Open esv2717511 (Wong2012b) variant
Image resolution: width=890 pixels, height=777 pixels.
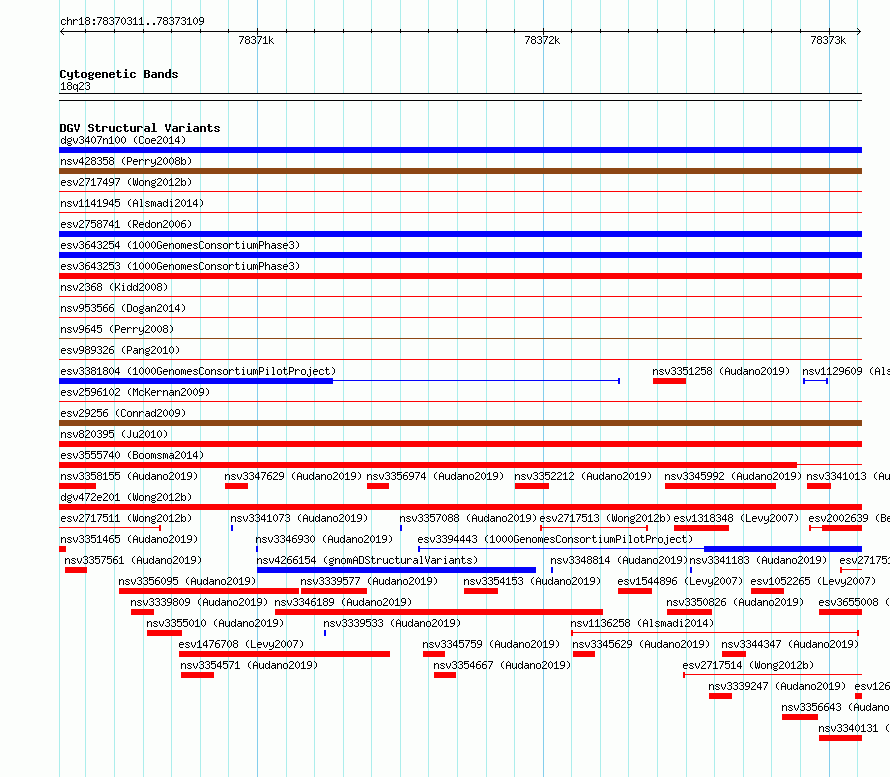click(x=126, y=518)
